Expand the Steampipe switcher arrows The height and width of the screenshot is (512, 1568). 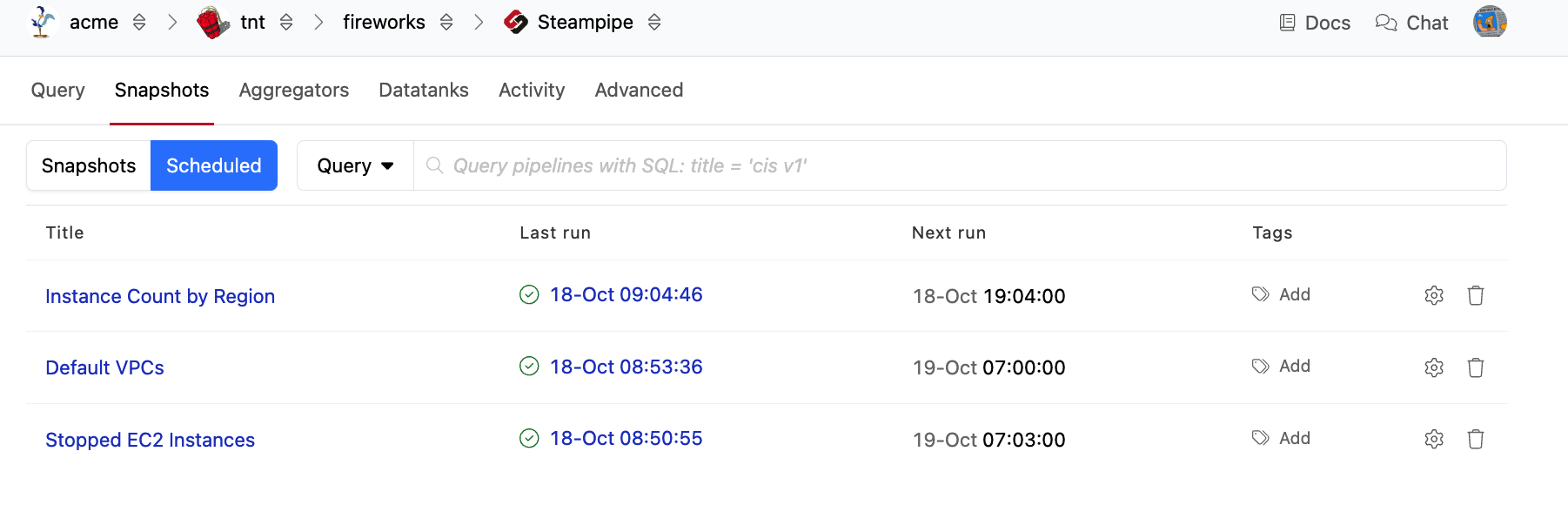[654, 23]
